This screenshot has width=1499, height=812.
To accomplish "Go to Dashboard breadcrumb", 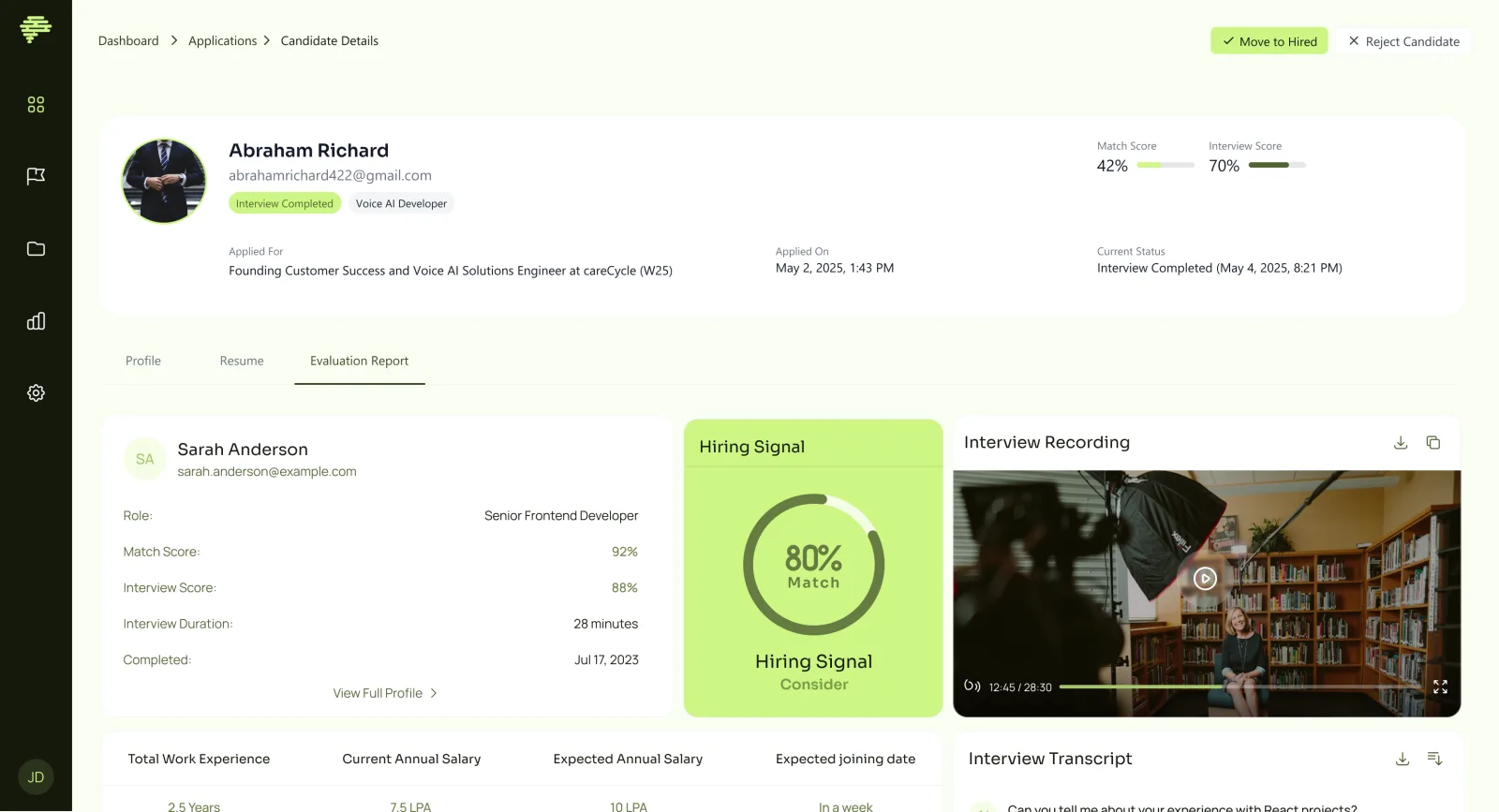I will [128, 41].
